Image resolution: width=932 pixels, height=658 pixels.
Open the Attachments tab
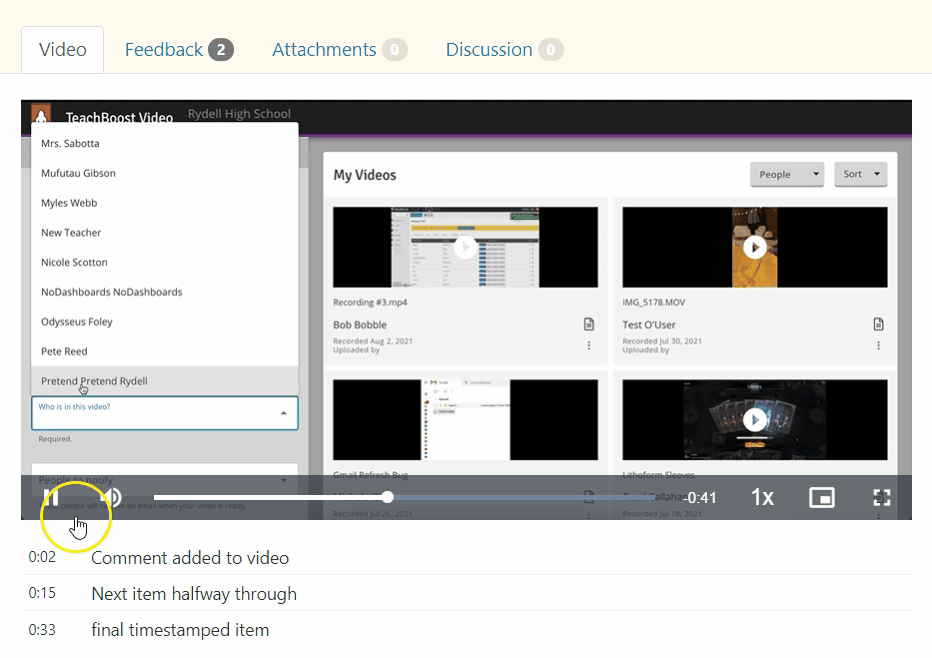pyautogui.click(x=339, y=50)
